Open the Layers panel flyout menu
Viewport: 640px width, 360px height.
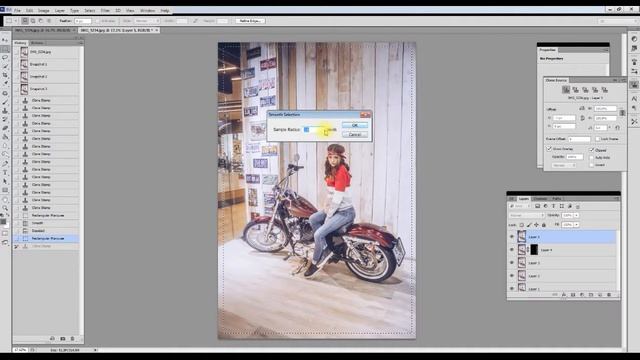coord(616,199)
